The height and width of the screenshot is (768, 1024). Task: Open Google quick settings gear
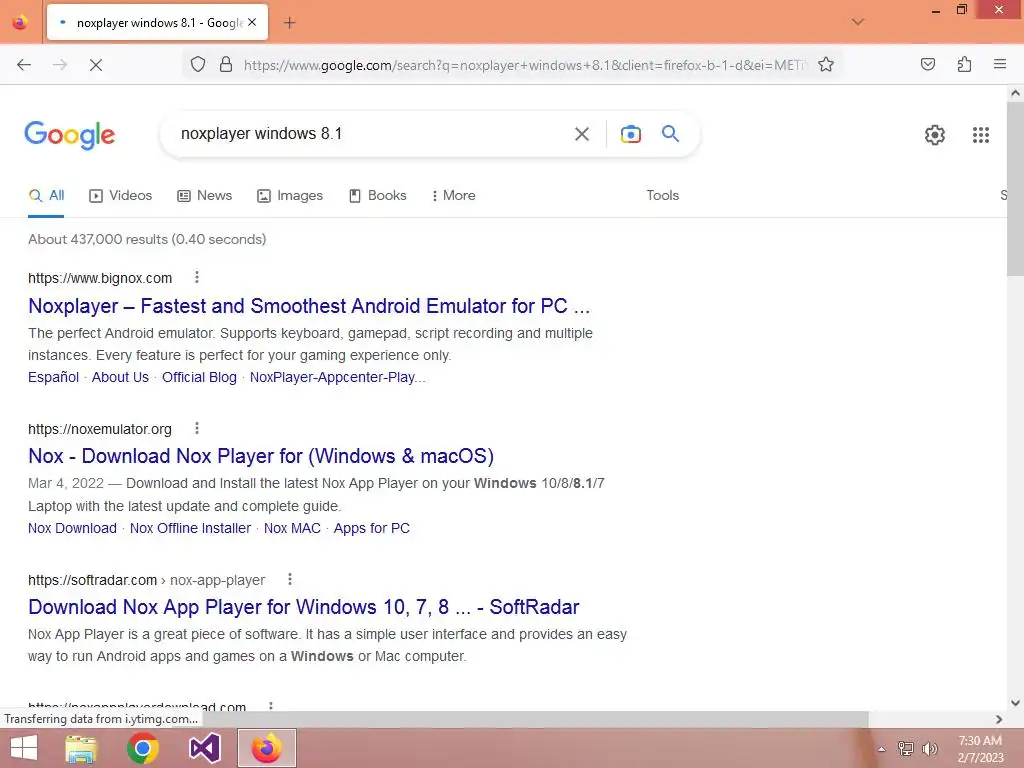(x=935, y=135)
